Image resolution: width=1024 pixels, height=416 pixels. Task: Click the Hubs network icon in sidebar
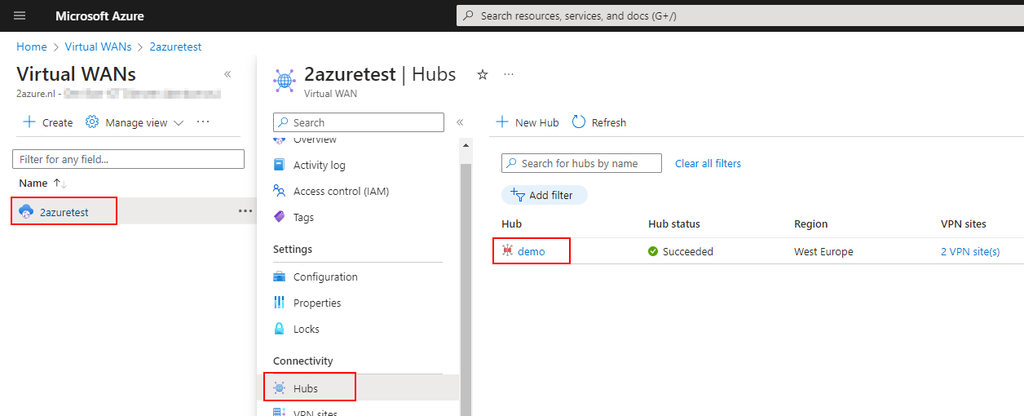click(x=280, y=388)
